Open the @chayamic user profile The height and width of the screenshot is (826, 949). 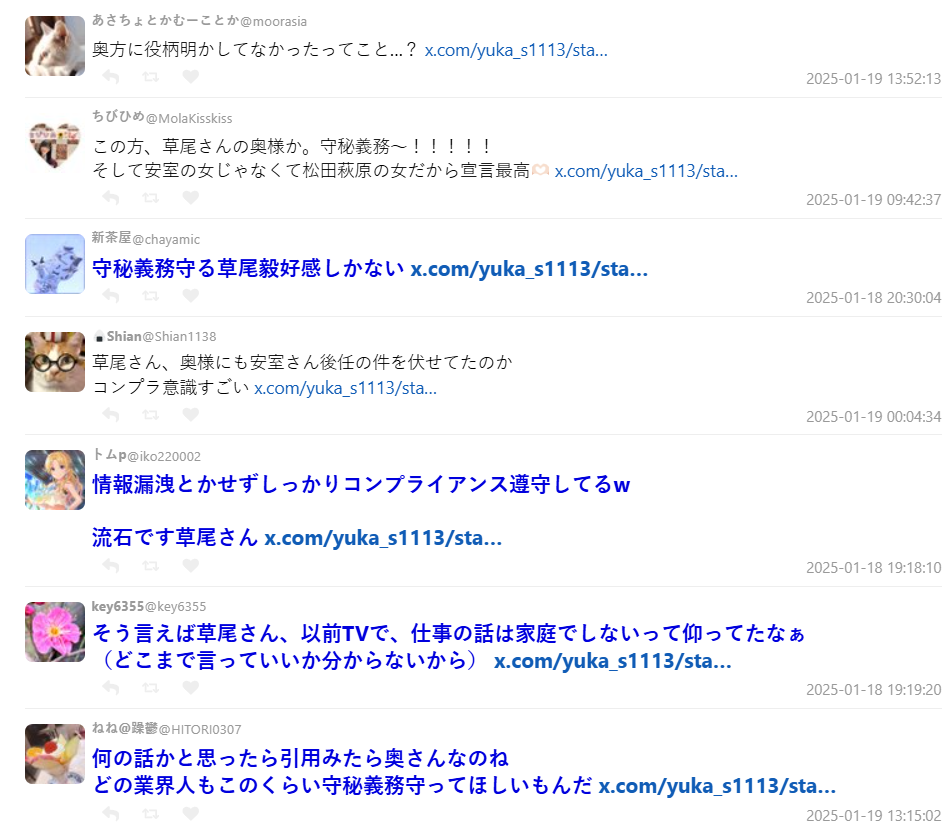pyautogui.click(x=166, y=240)
